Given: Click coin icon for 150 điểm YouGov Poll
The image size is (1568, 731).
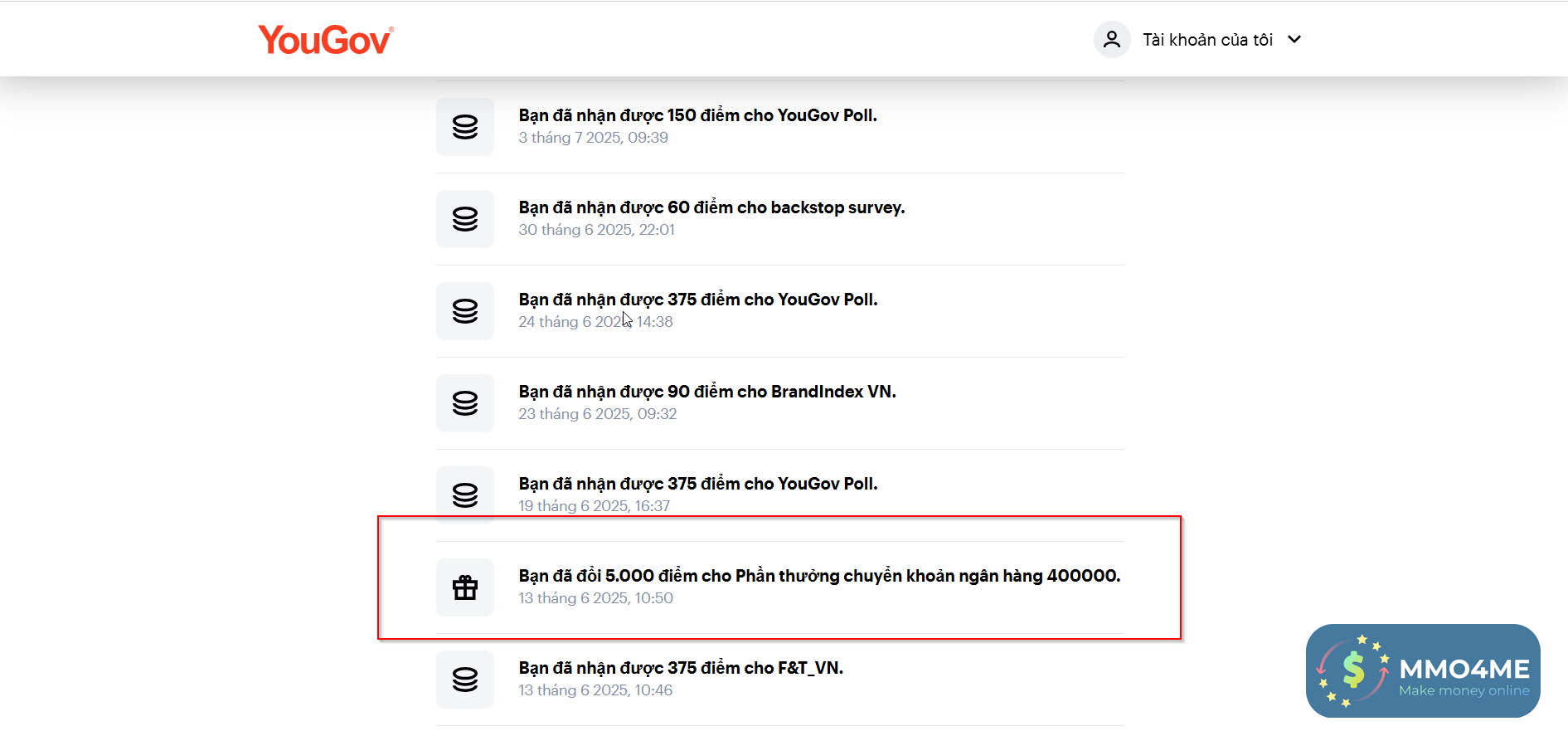Looking at the screenshot, I should coord(465,127).
